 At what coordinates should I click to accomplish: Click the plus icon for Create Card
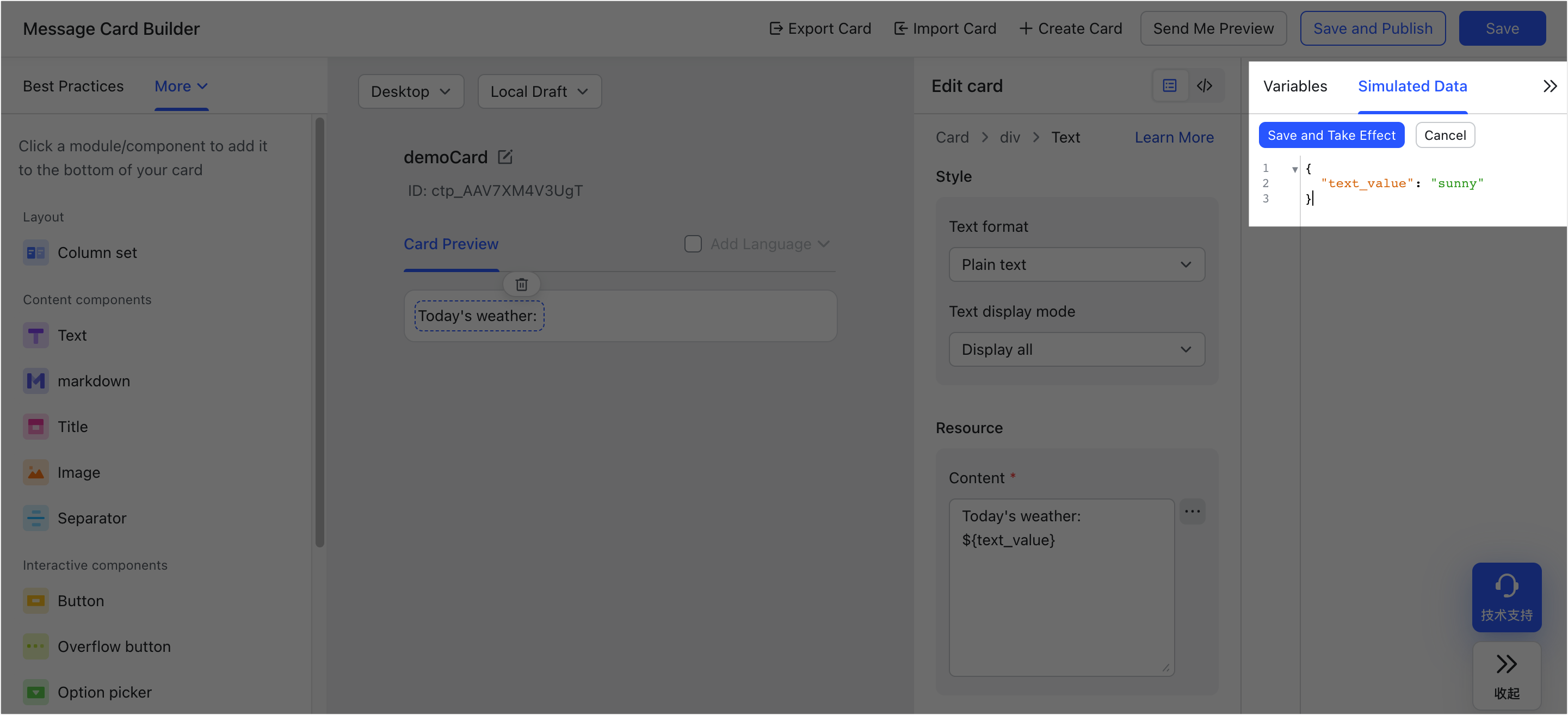1026,29
